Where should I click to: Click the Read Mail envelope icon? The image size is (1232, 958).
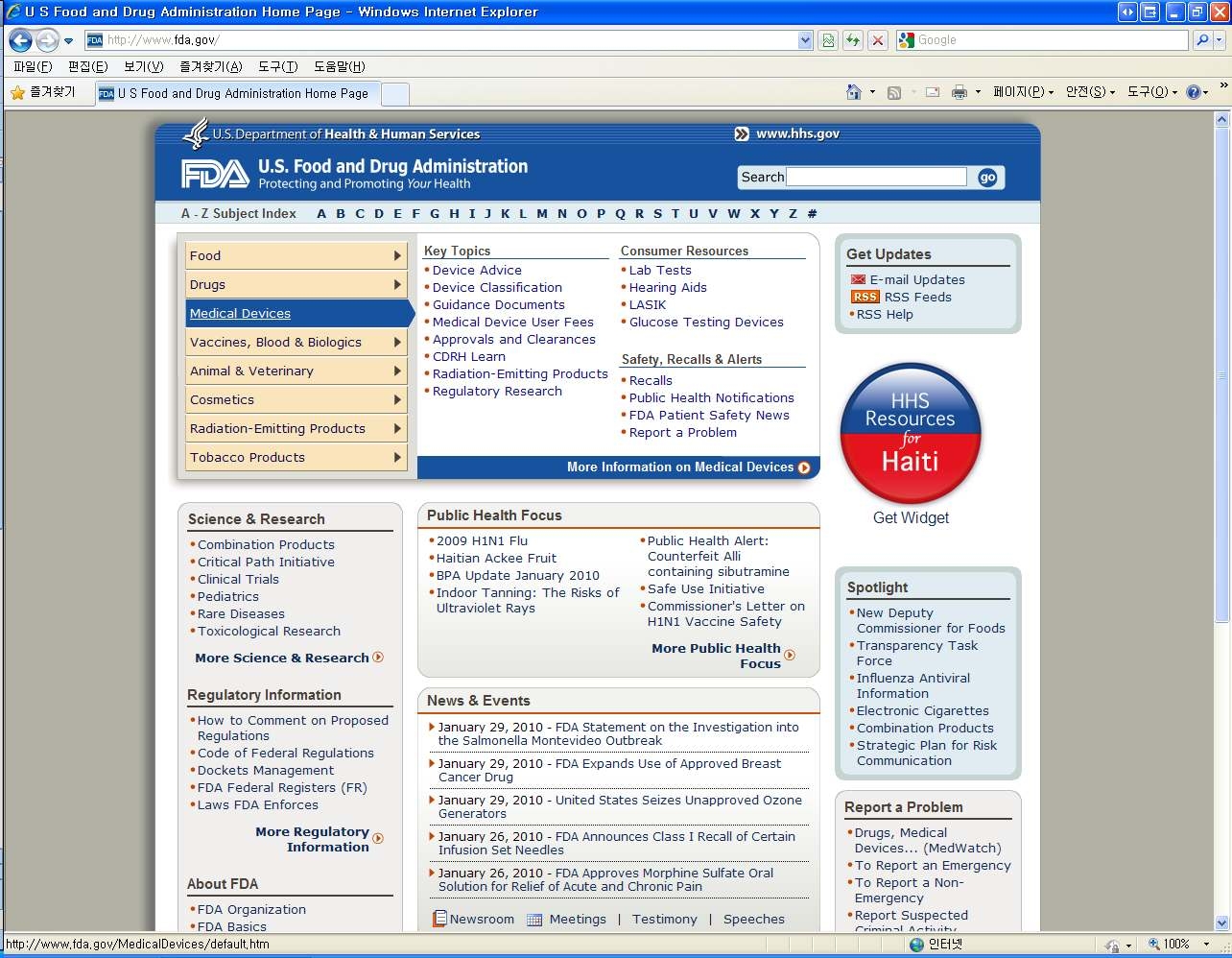[x=932, y=92]
